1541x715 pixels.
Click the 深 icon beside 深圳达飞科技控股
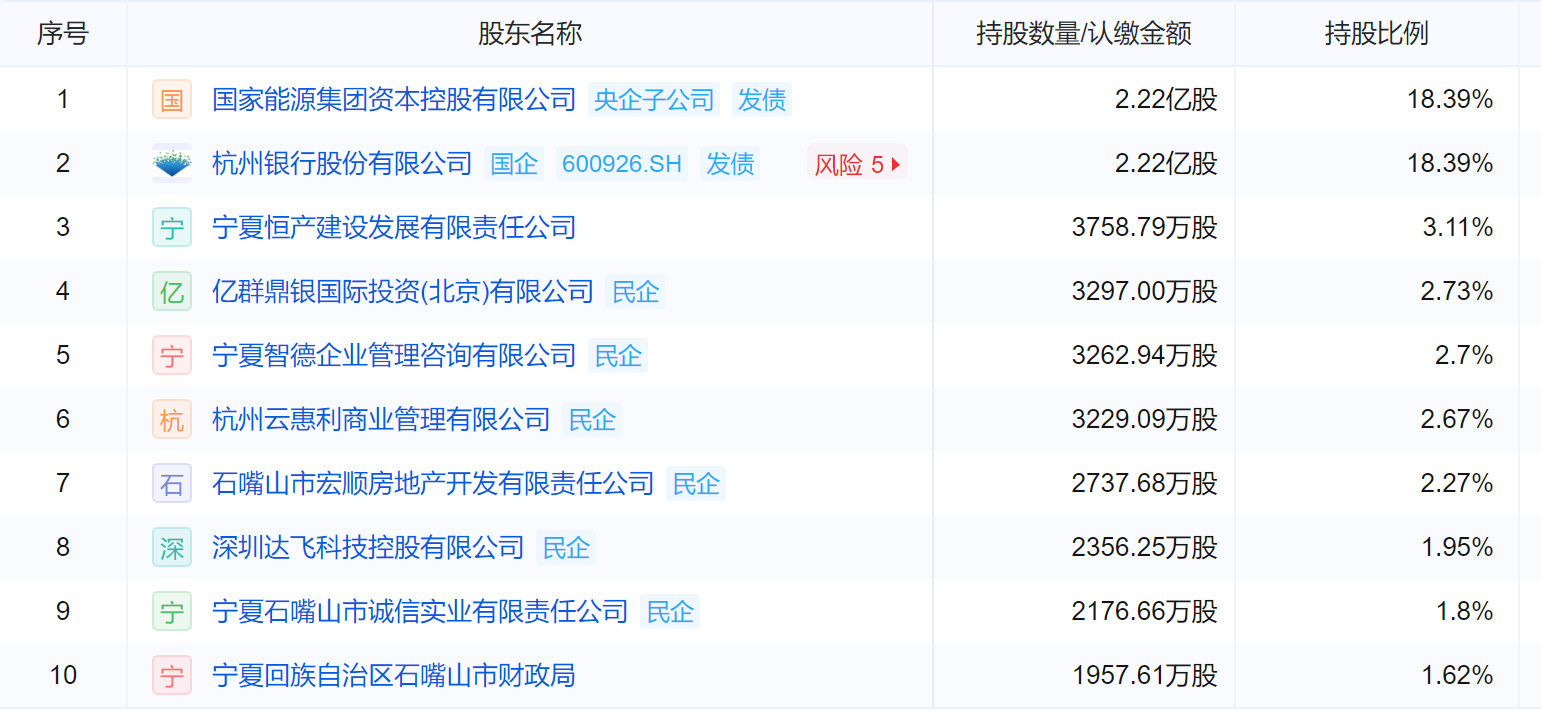click(172, 547)
